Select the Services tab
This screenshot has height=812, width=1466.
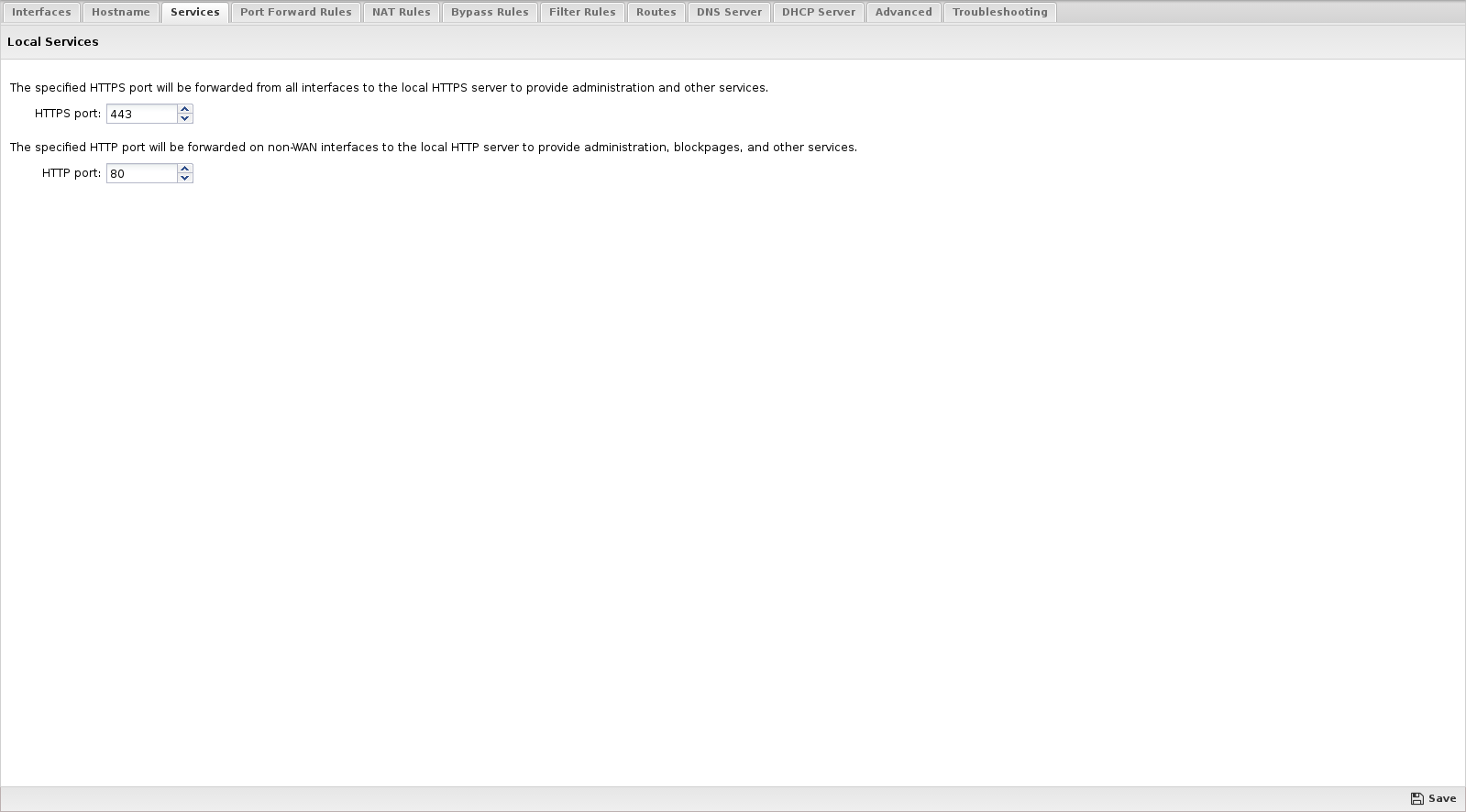[195, 12]
